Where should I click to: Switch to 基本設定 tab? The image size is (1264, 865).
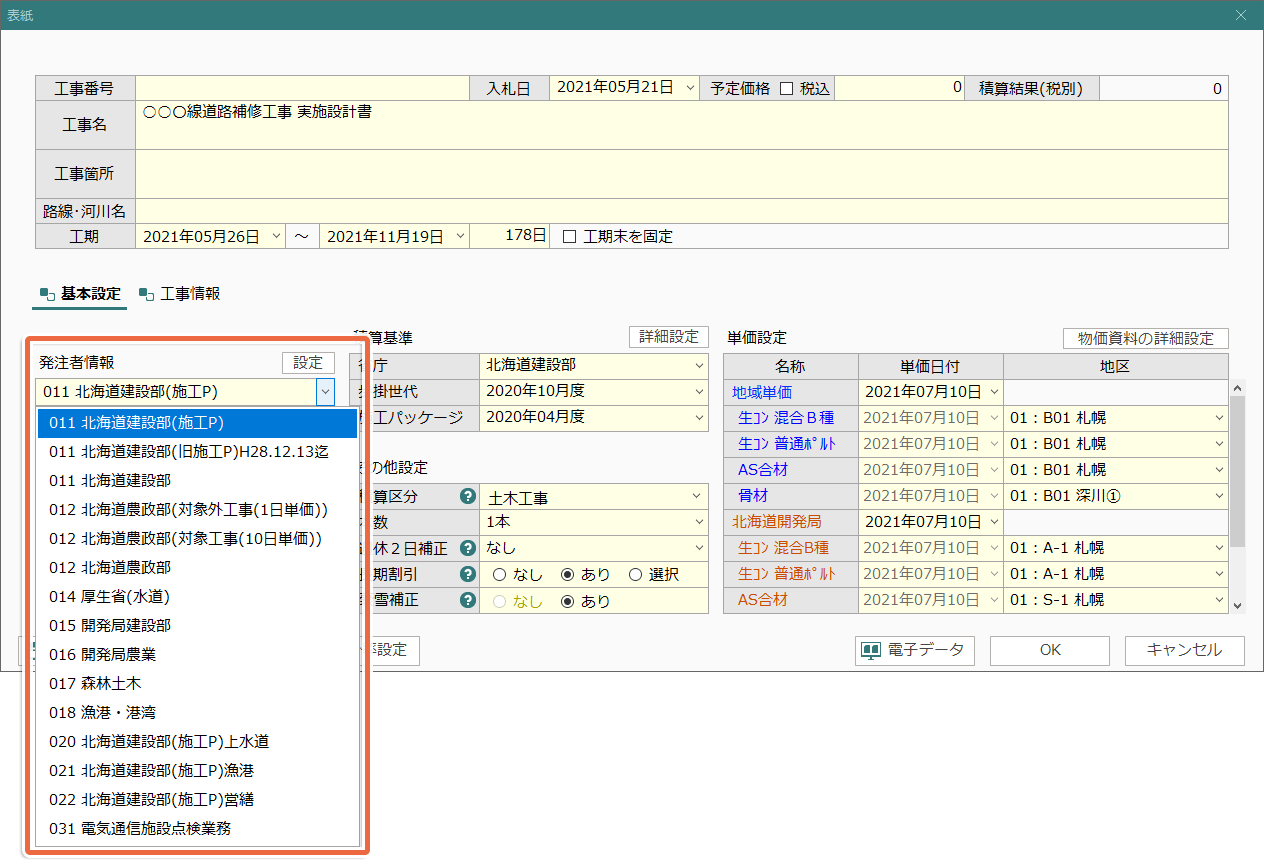click(80, 294)
